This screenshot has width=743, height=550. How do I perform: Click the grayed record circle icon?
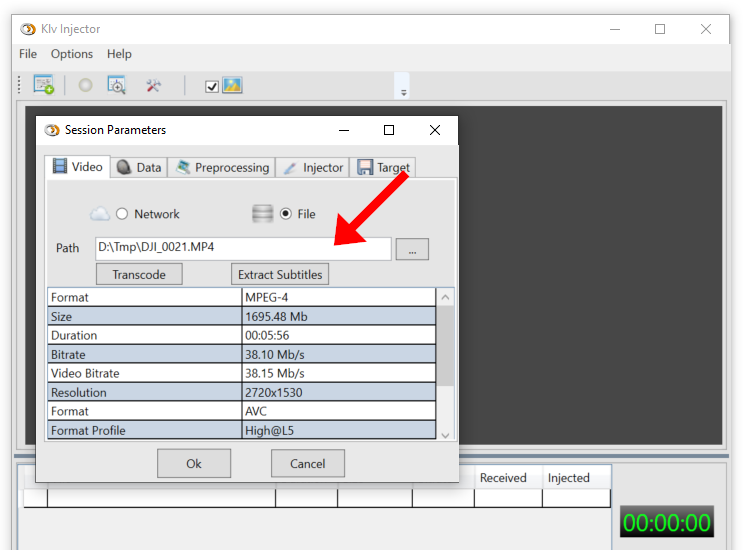point(86,86)
